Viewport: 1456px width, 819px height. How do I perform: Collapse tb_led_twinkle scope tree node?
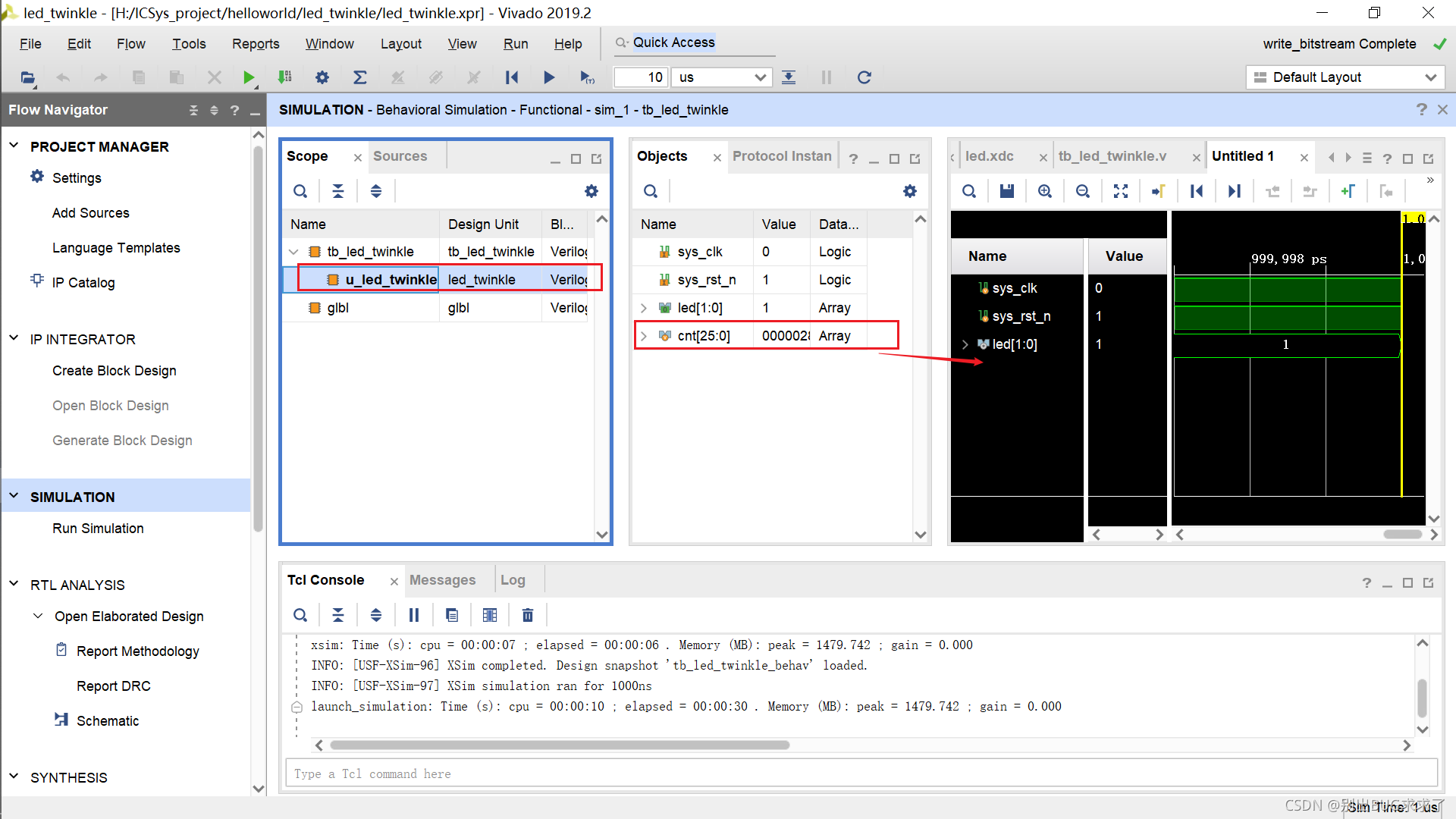293,252
